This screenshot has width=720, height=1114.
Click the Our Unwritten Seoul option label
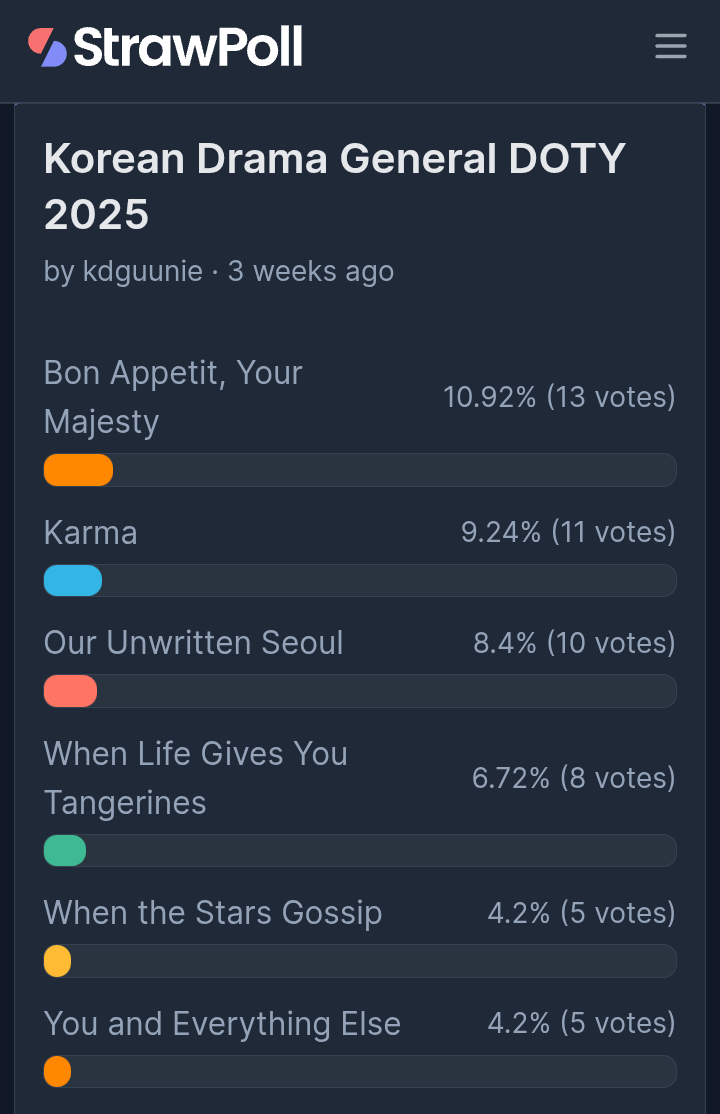coord(193,642)
